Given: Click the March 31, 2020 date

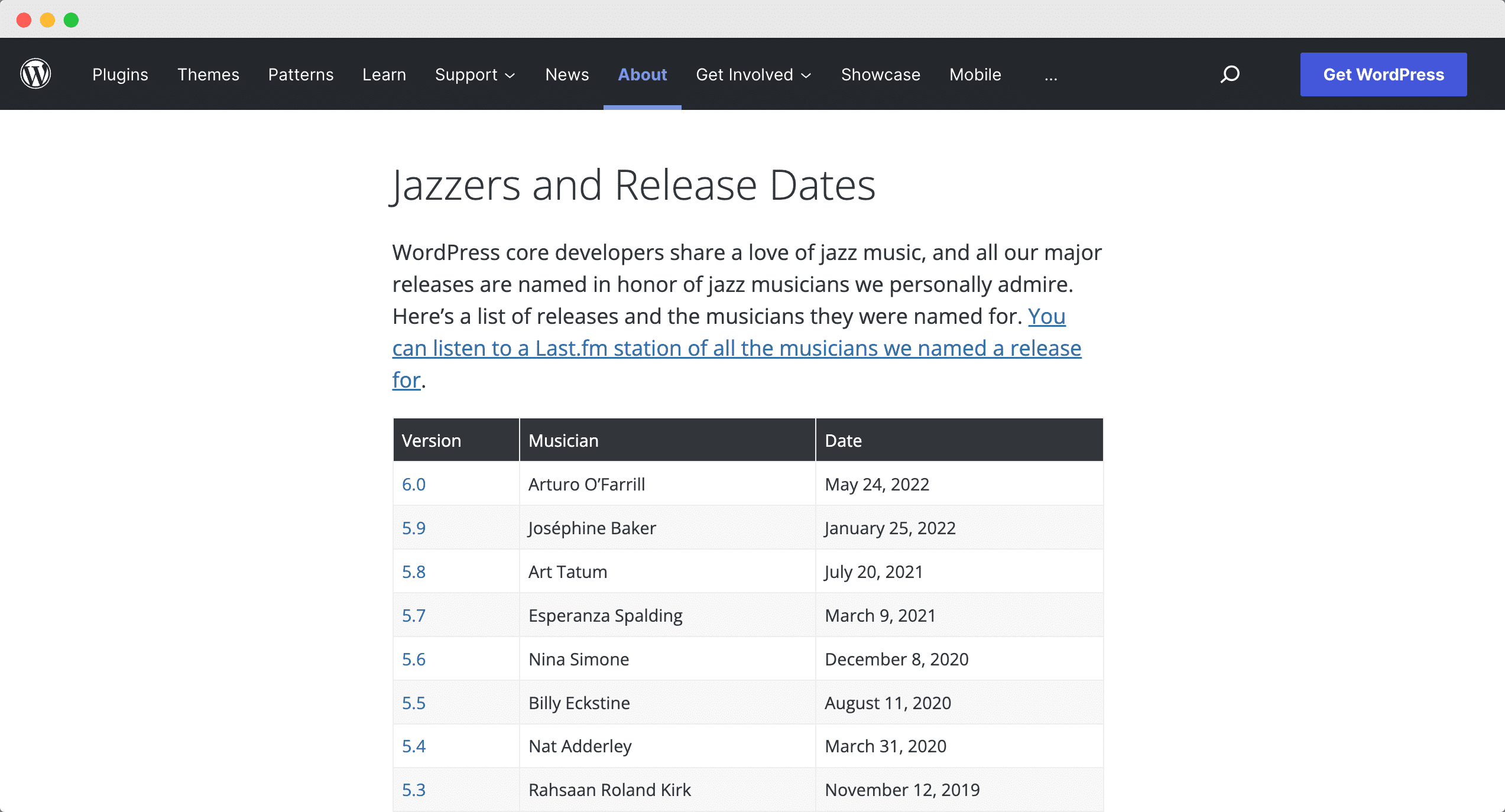Looking at the screenshot, I should point(886,746).
